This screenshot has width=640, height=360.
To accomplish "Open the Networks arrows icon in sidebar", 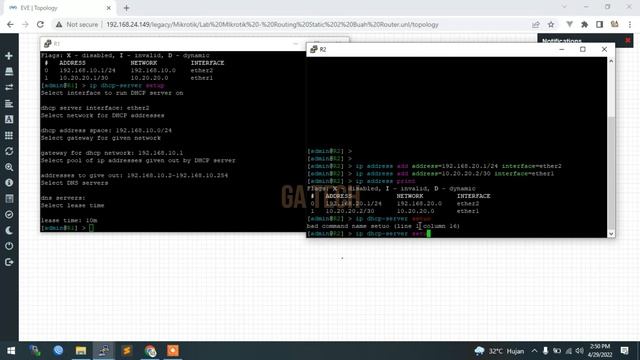I will [9, 87].
